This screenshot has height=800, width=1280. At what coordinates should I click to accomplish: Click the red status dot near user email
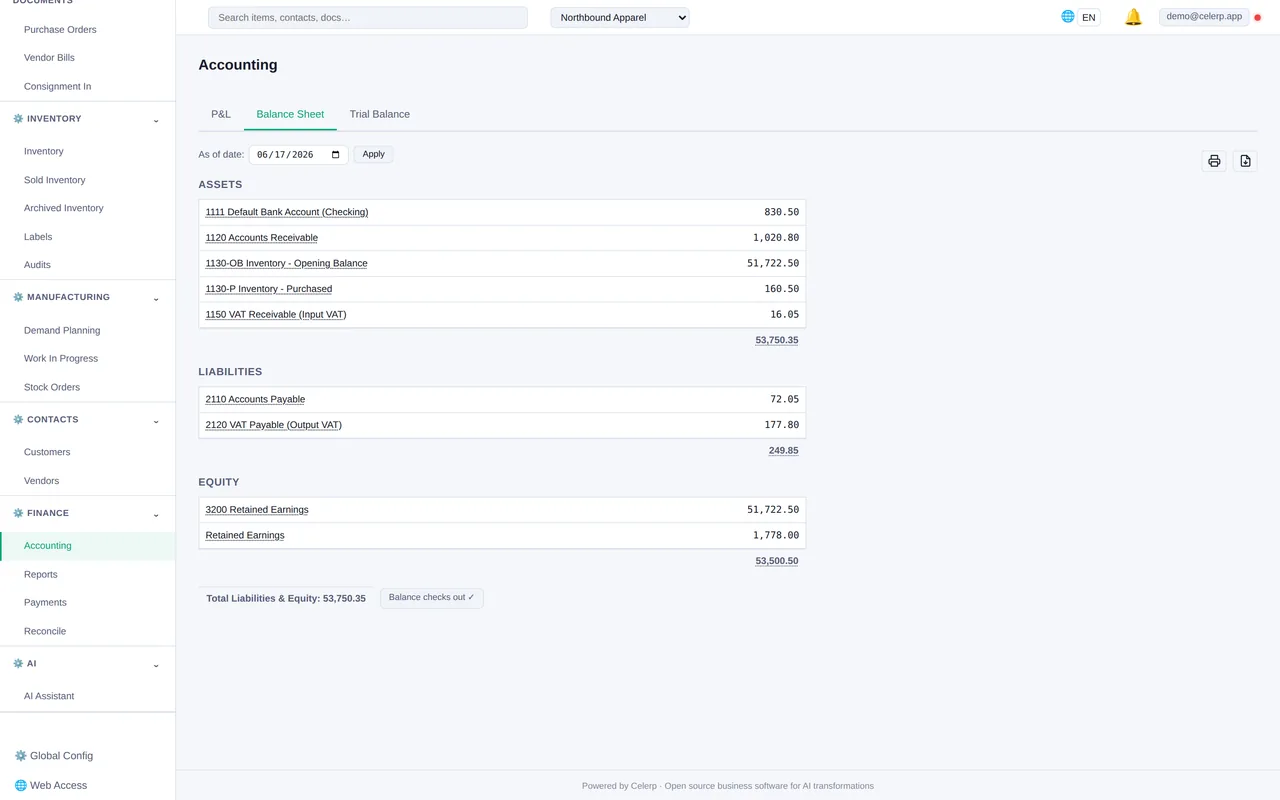[x=1258, y=17]
